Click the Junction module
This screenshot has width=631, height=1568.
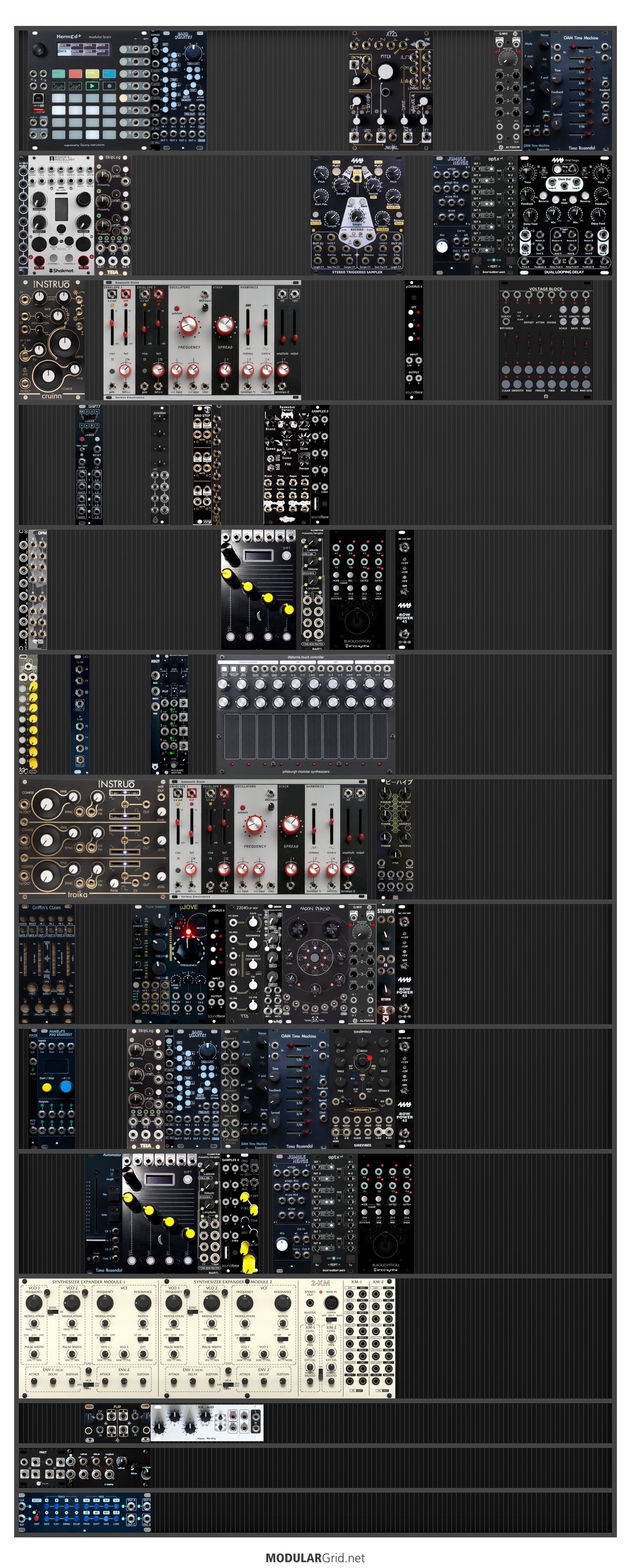[160, 464]
